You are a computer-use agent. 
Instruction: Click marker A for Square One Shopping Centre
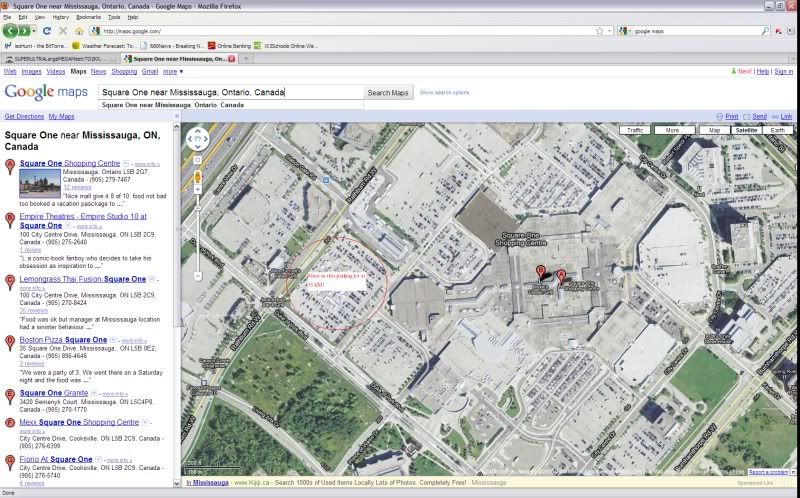click(10, 164)
